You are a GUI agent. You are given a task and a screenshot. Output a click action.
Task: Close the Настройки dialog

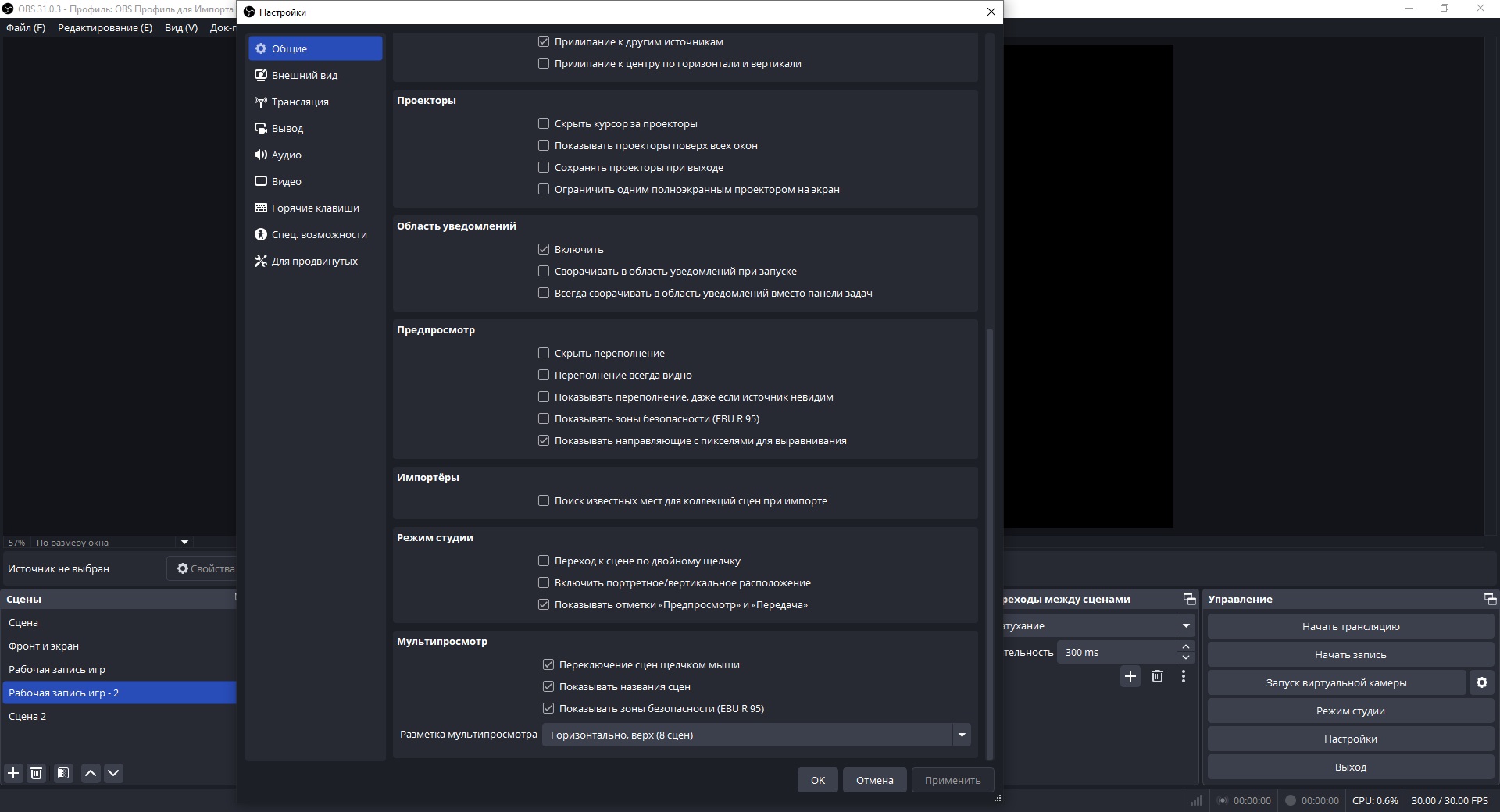click(991, 12)
